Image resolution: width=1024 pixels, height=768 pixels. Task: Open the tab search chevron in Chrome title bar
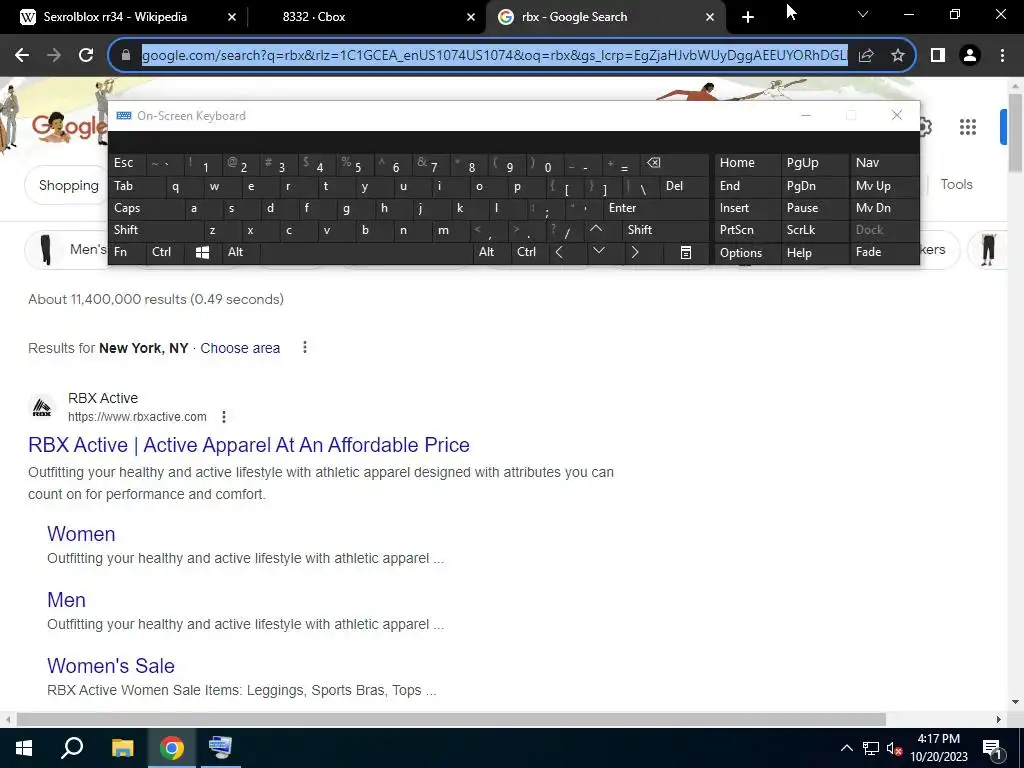[863, 14]
